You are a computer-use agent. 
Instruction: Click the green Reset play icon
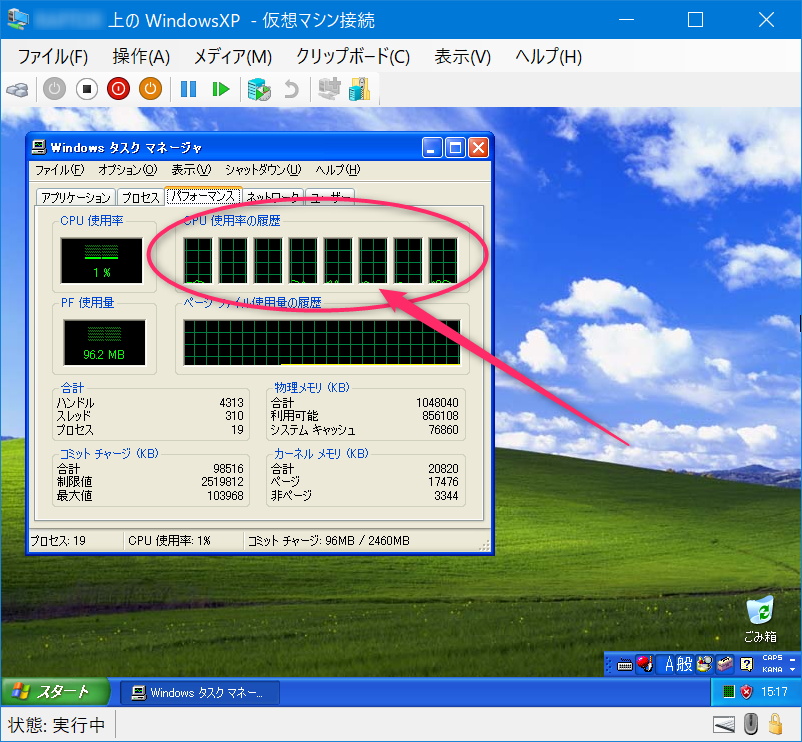(220, 89)
